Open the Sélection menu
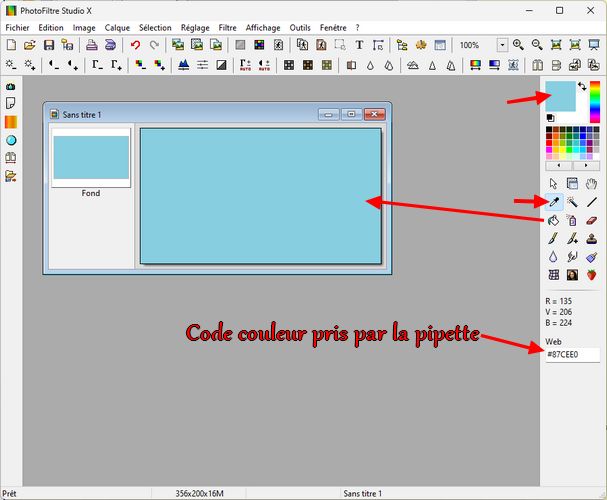 155,28
